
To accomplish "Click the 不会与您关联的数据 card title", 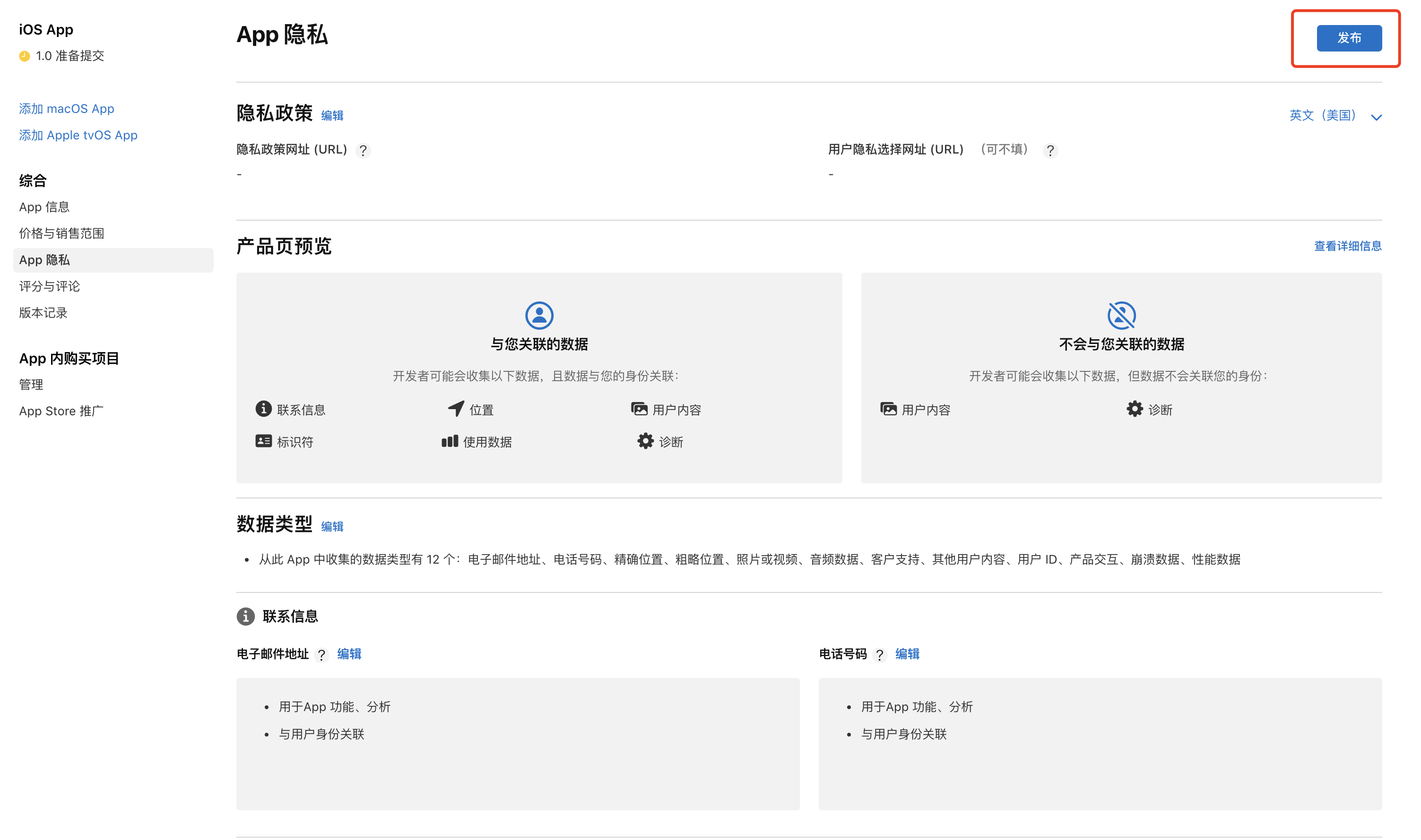I will click(1121, 344).
